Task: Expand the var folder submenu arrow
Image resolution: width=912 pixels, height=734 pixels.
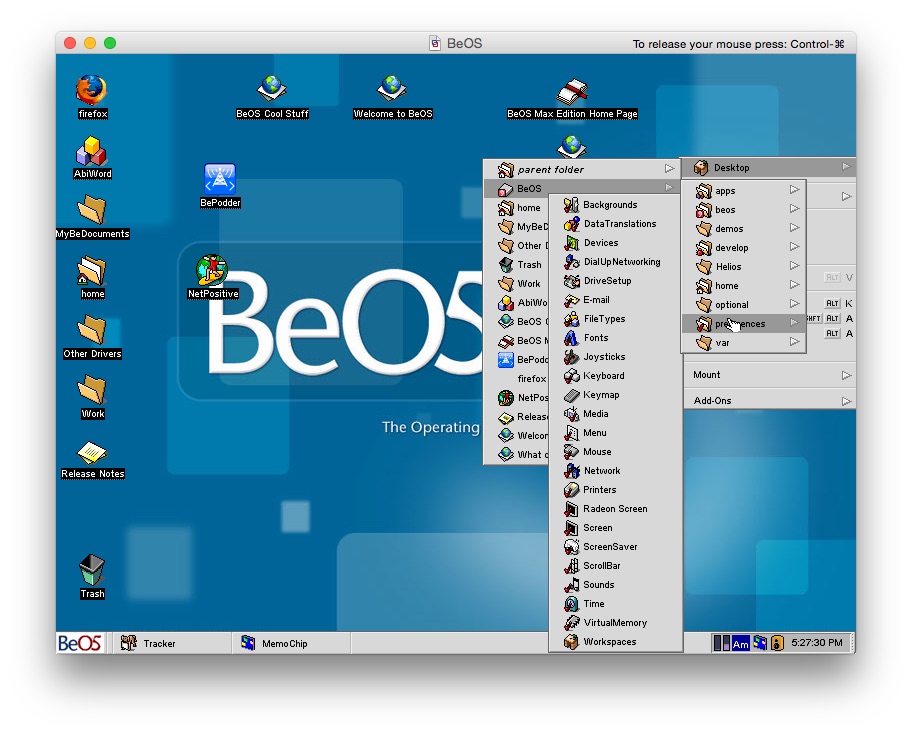Action: (x=795, y=342)
